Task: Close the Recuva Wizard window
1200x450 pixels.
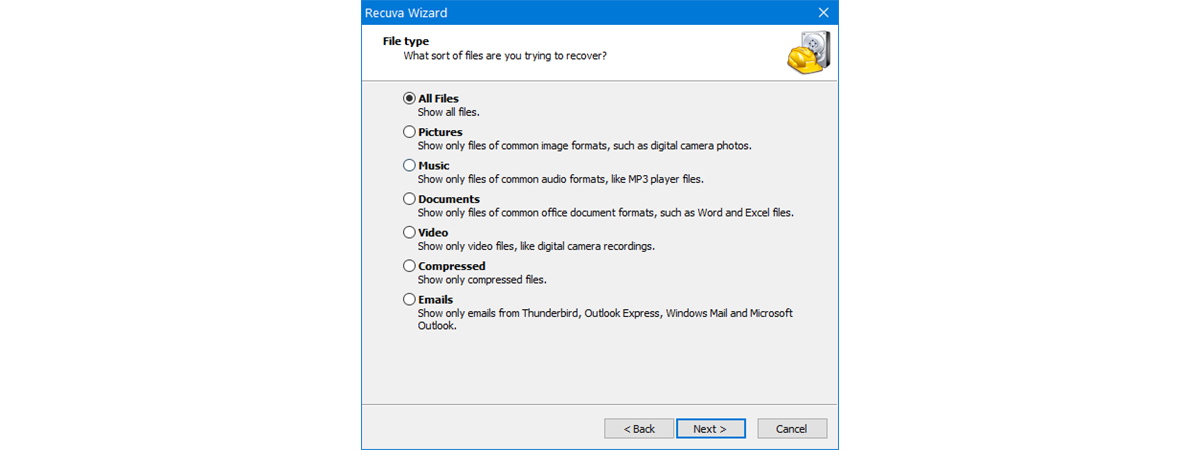Action: [x=823, y=13]
